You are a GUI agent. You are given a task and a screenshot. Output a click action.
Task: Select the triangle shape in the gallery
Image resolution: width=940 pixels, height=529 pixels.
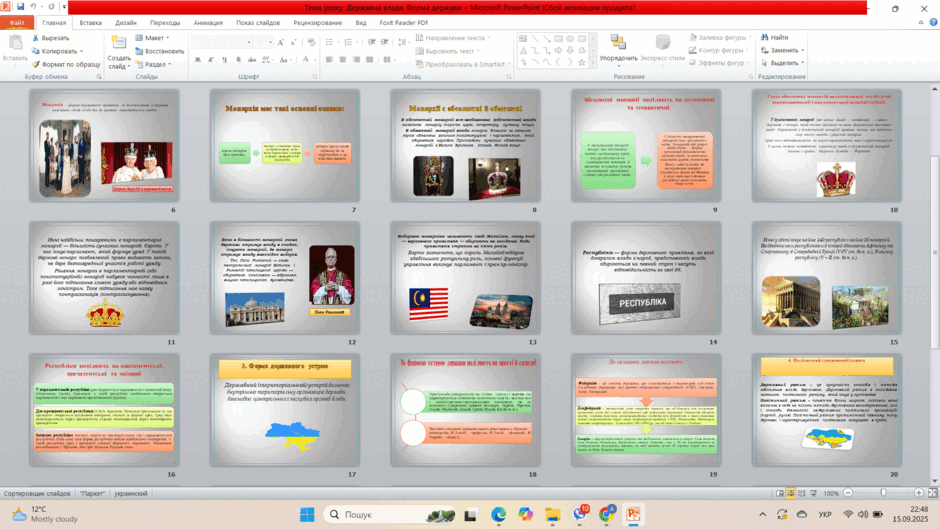coord(523,50)
